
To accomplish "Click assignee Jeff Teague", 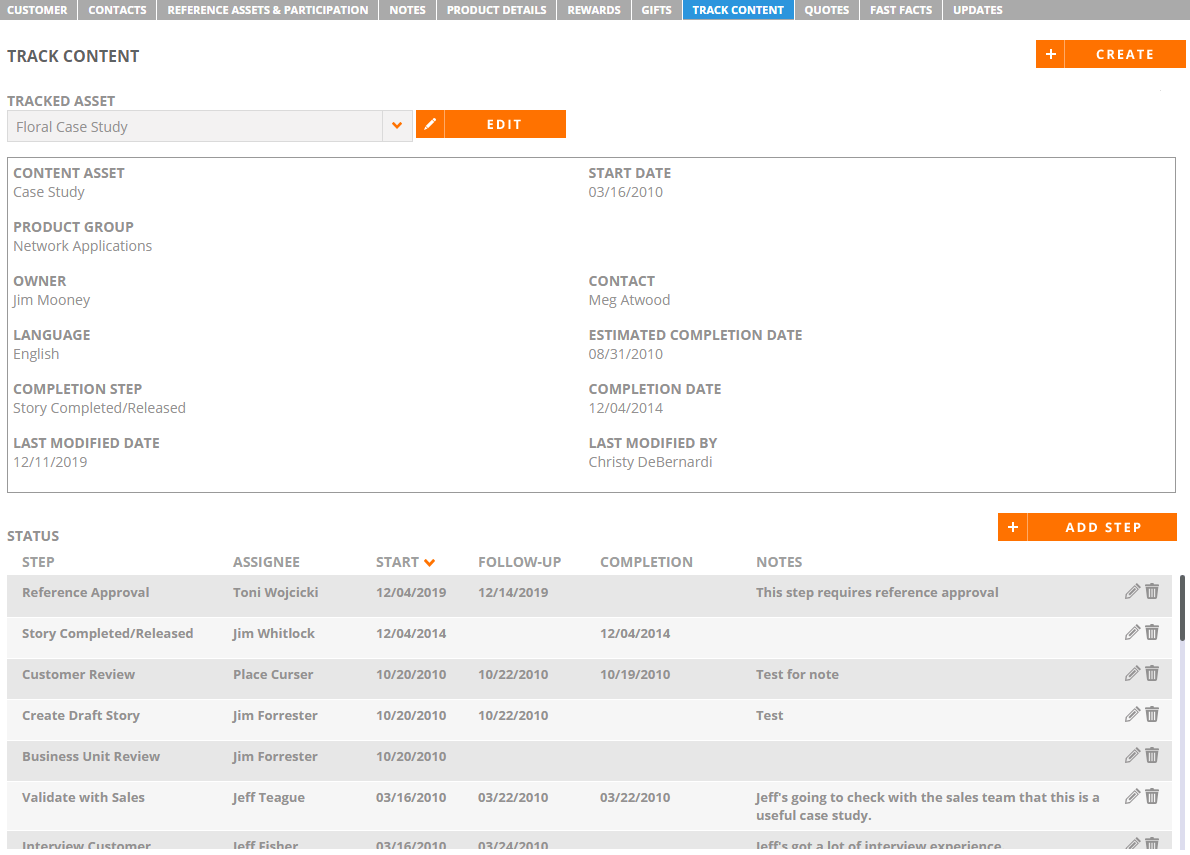I will pos(269,797).
